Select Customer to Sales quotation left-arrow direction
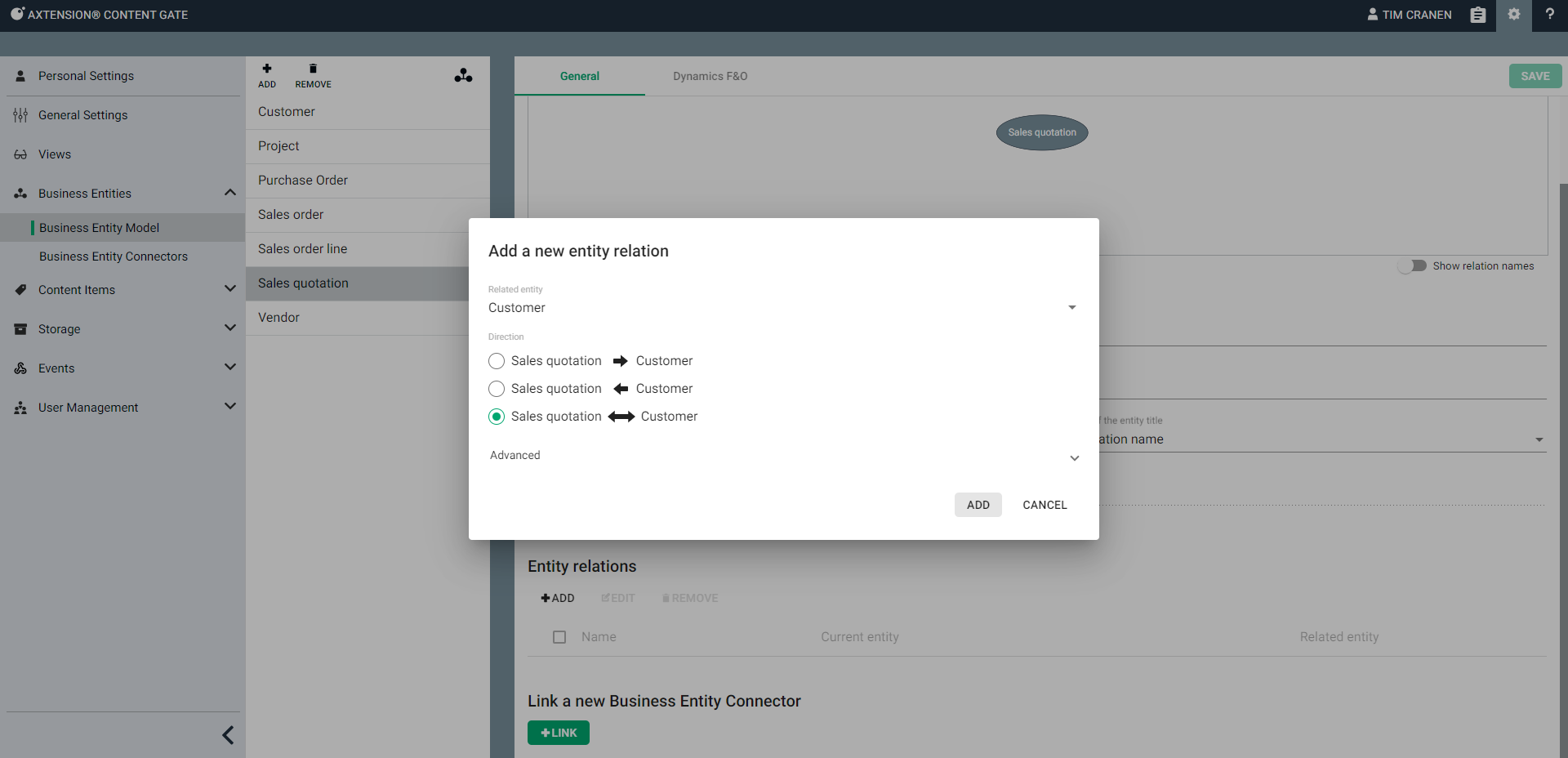 pos(497,389)
